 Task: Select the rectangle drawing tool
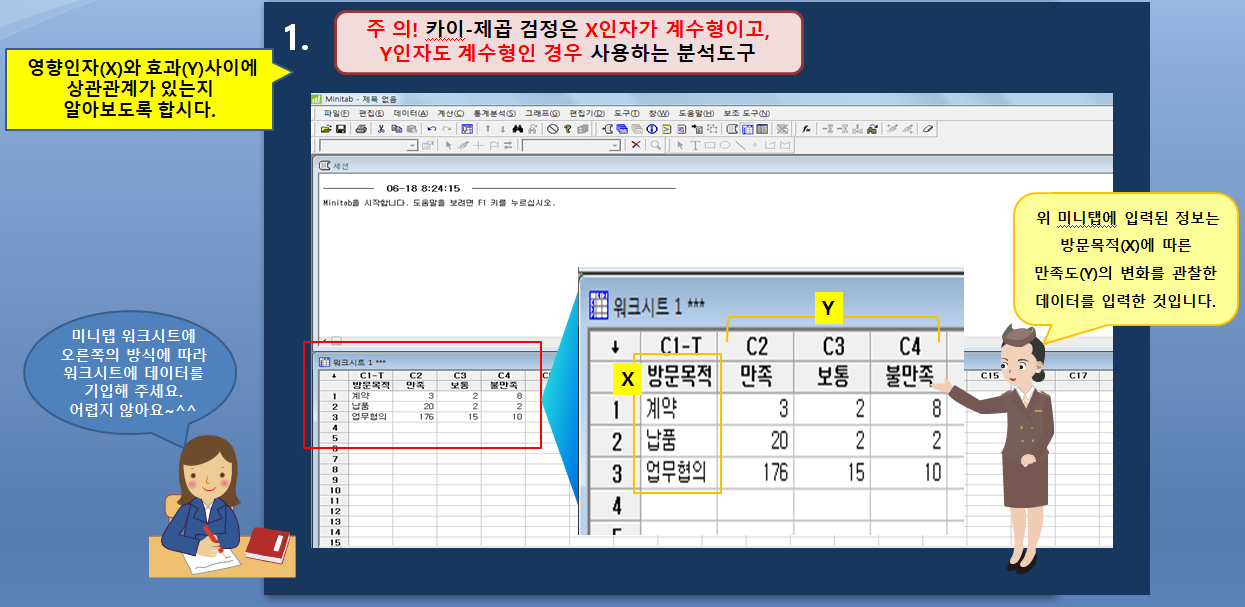coord(712,145)
